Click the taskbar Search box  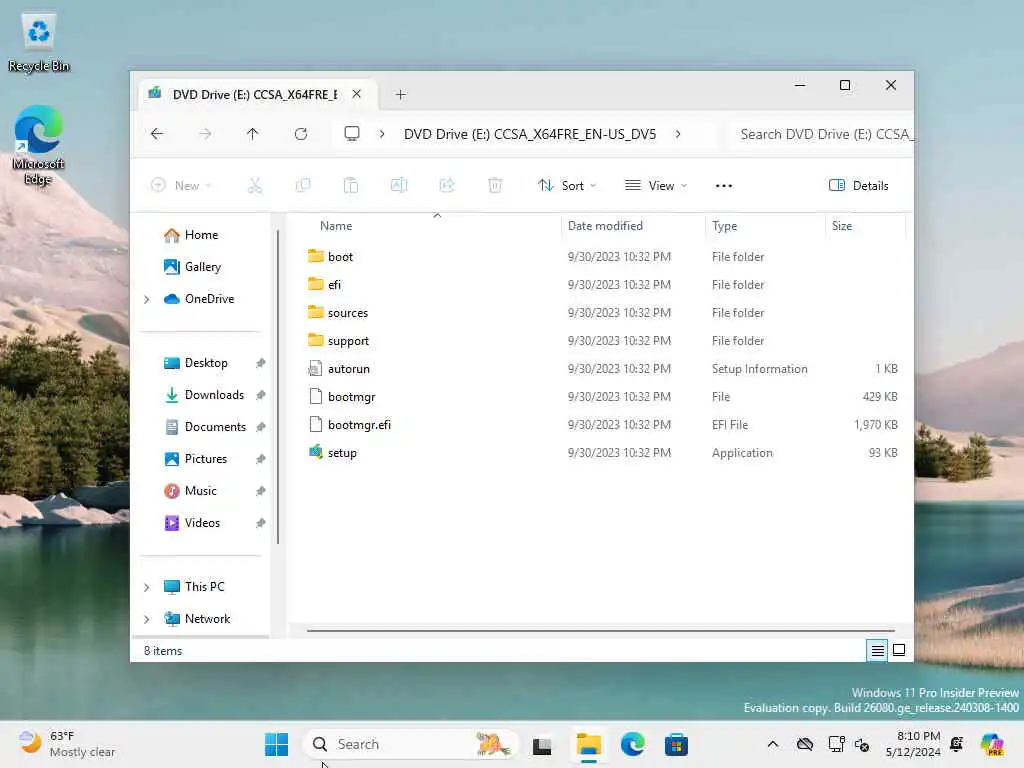click(x=410, y=744)
